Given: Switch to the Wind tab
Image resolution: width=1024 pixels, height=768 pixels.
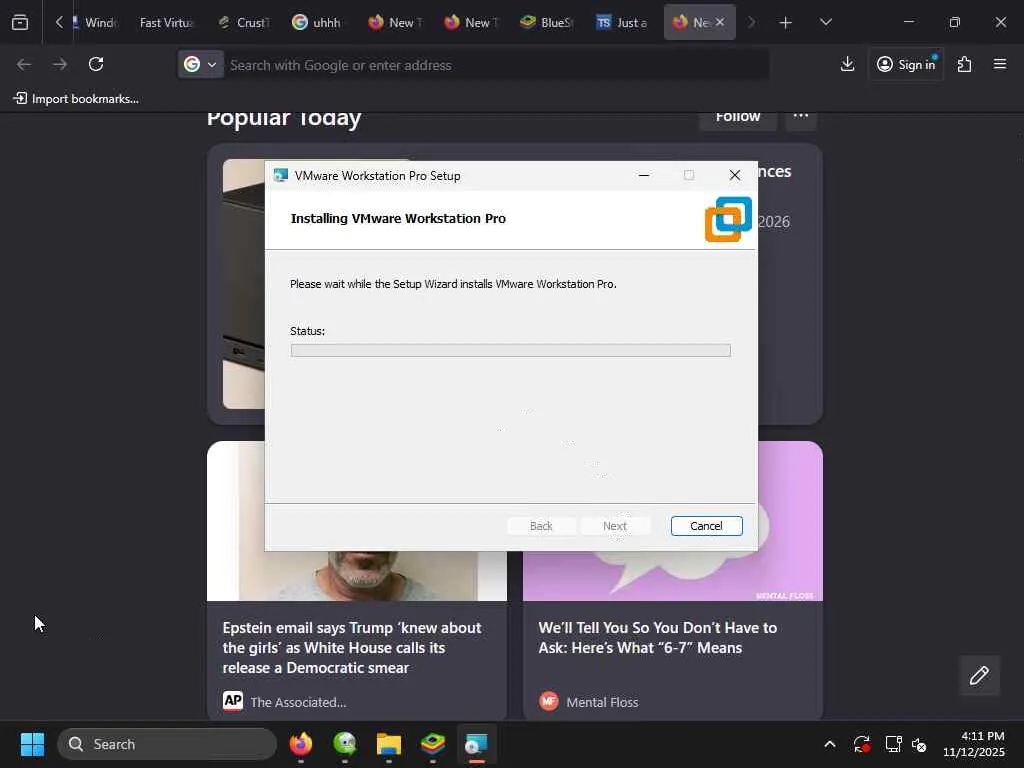Looking at the screenshot, I should click(x=95, y=23).
